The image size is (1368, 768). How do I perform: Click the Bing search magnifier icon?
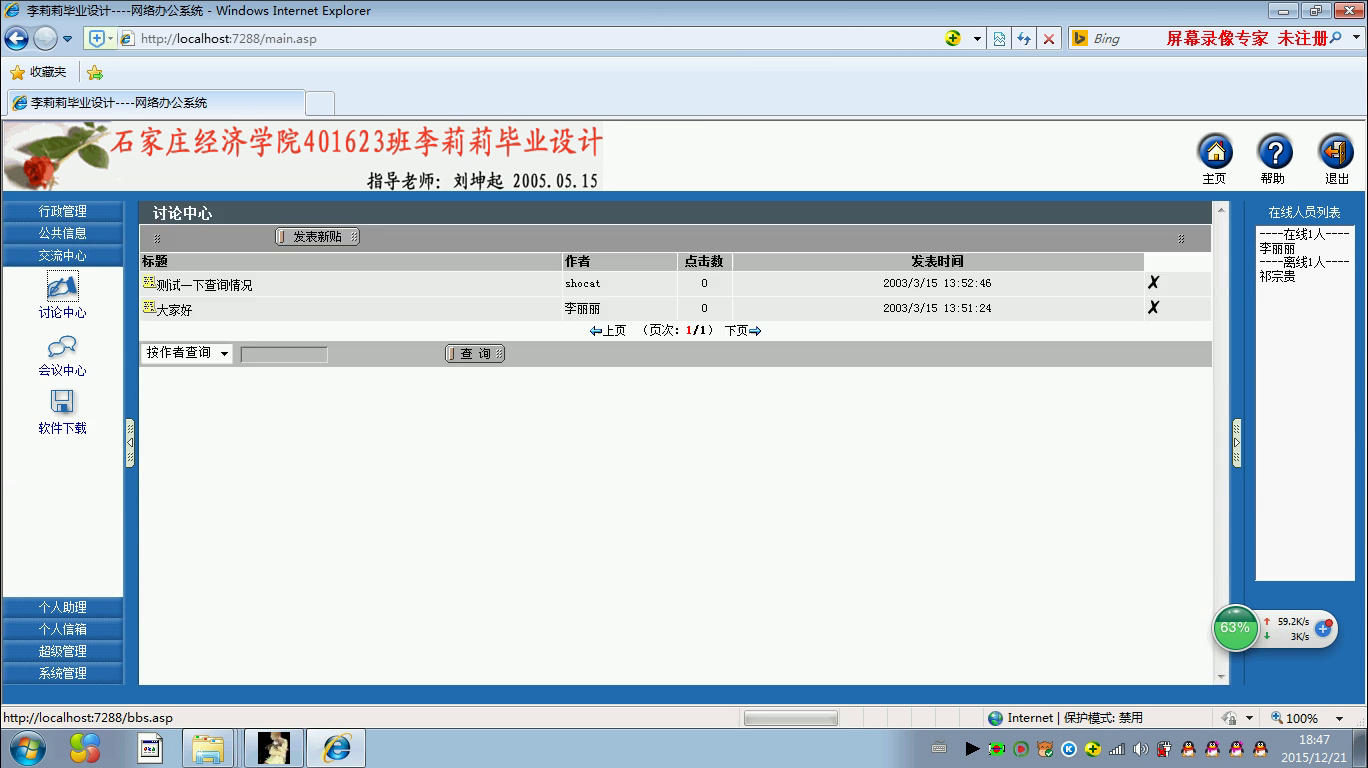point(1337,39)
